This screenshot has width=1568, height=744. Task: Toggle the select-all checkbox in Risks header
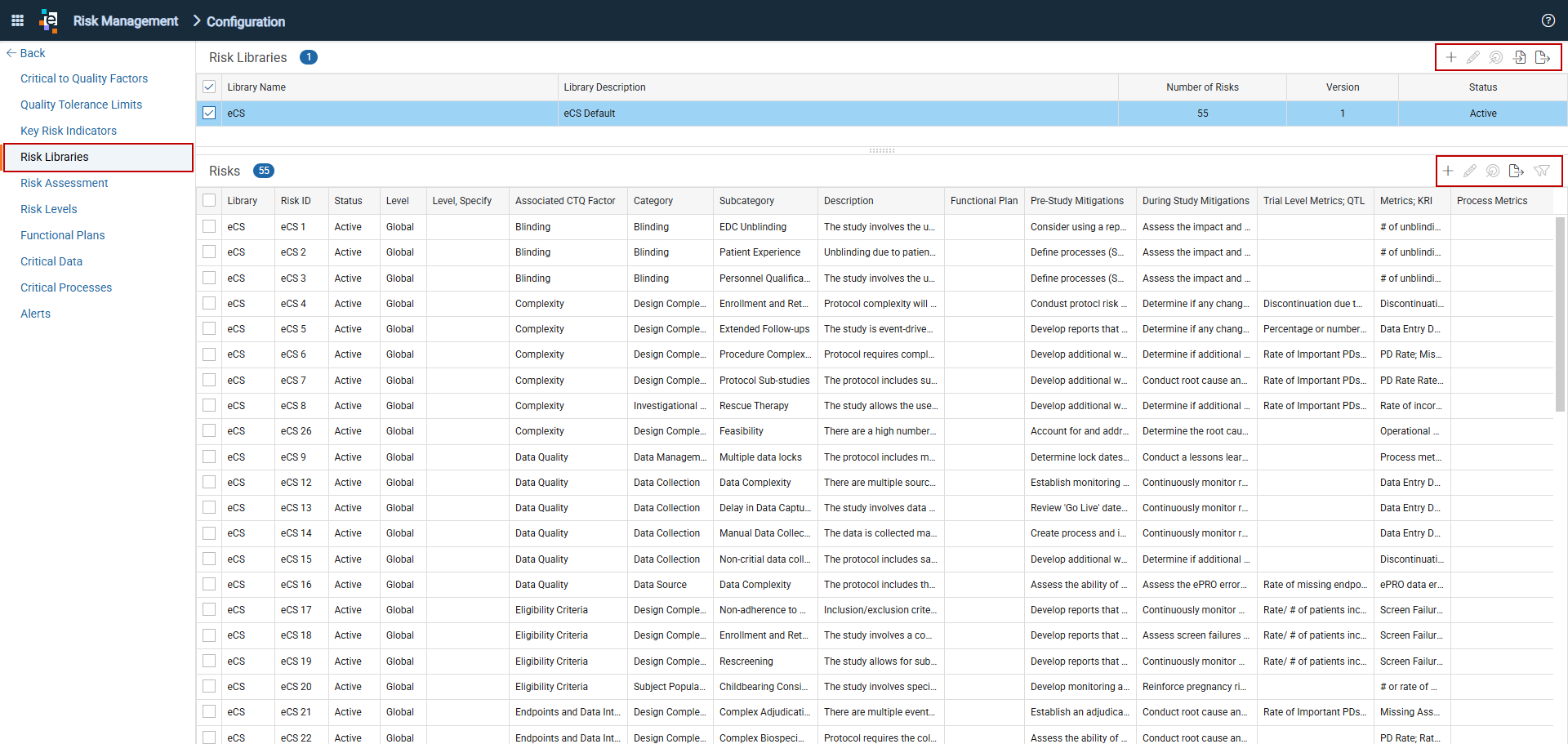click(x=209, y=200)
